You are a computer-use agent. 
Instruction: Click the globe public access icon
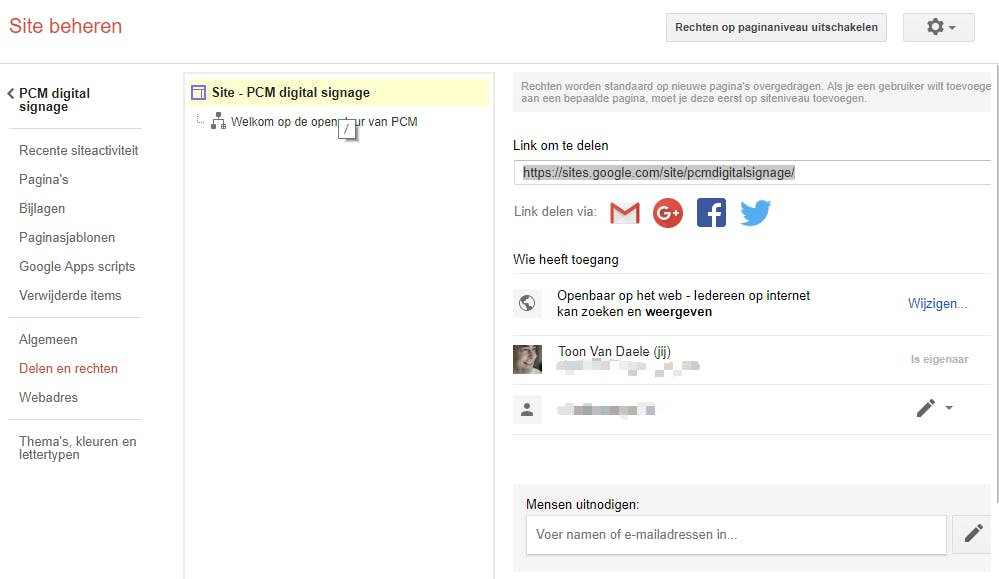[x=527, y=304]
